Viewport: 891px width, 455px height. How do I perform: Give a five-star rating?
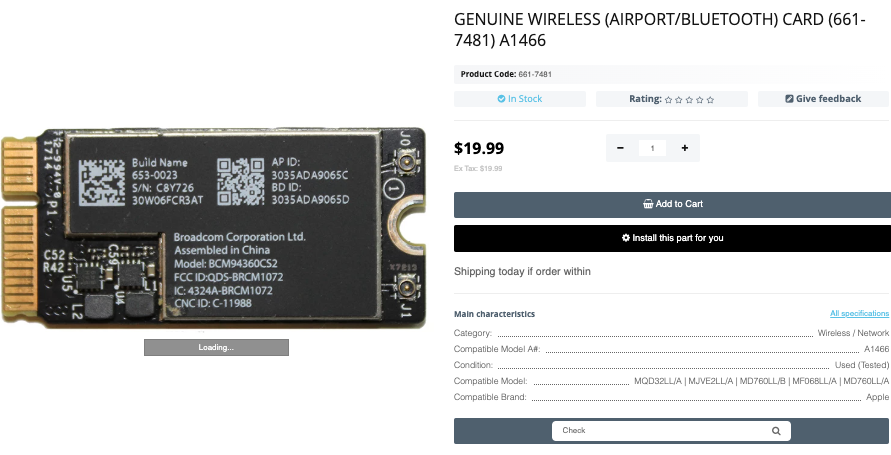[711, 100]
